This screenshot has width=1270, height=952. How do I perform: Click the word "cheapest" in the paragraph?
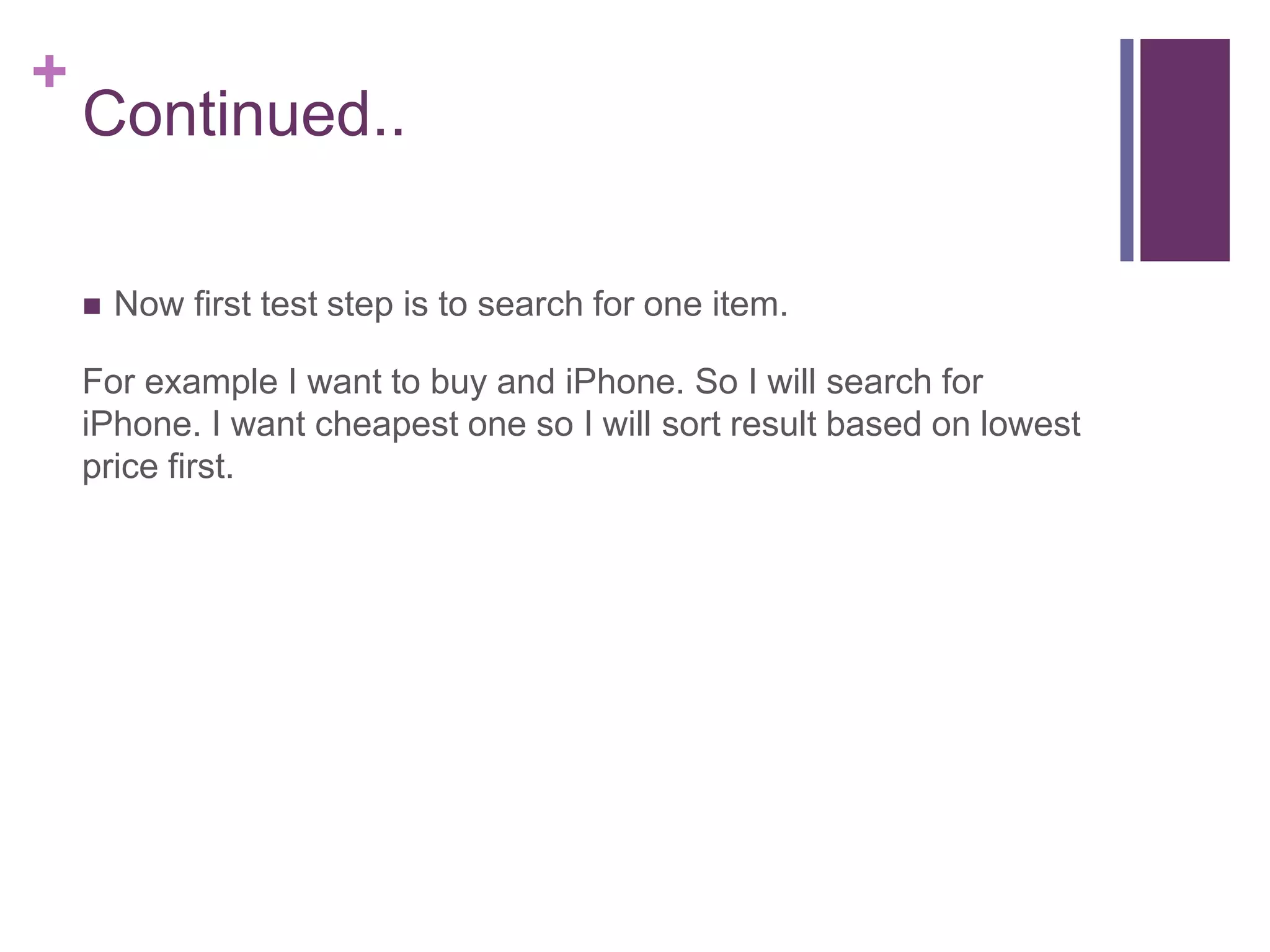coord(386,426)
